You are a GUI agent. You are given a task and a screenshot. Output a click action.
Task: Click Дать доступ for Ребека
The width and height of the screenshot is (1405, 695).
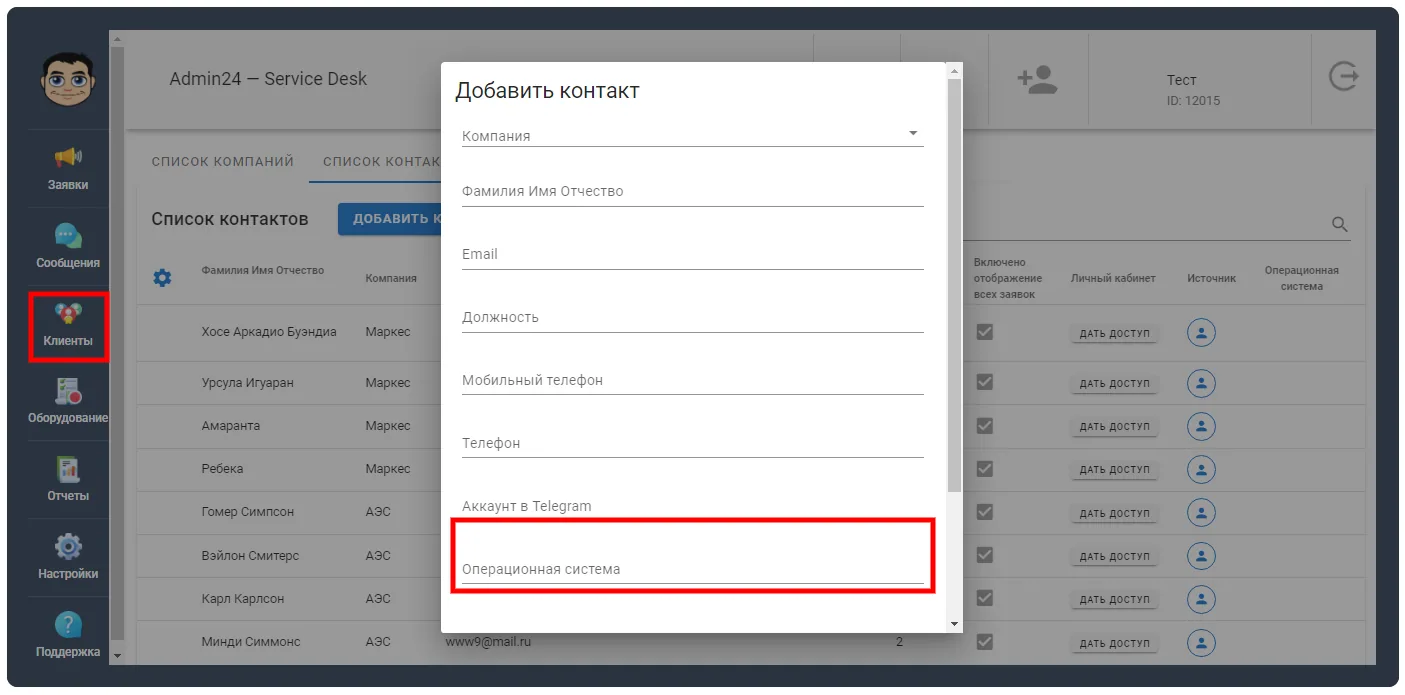1114,470
